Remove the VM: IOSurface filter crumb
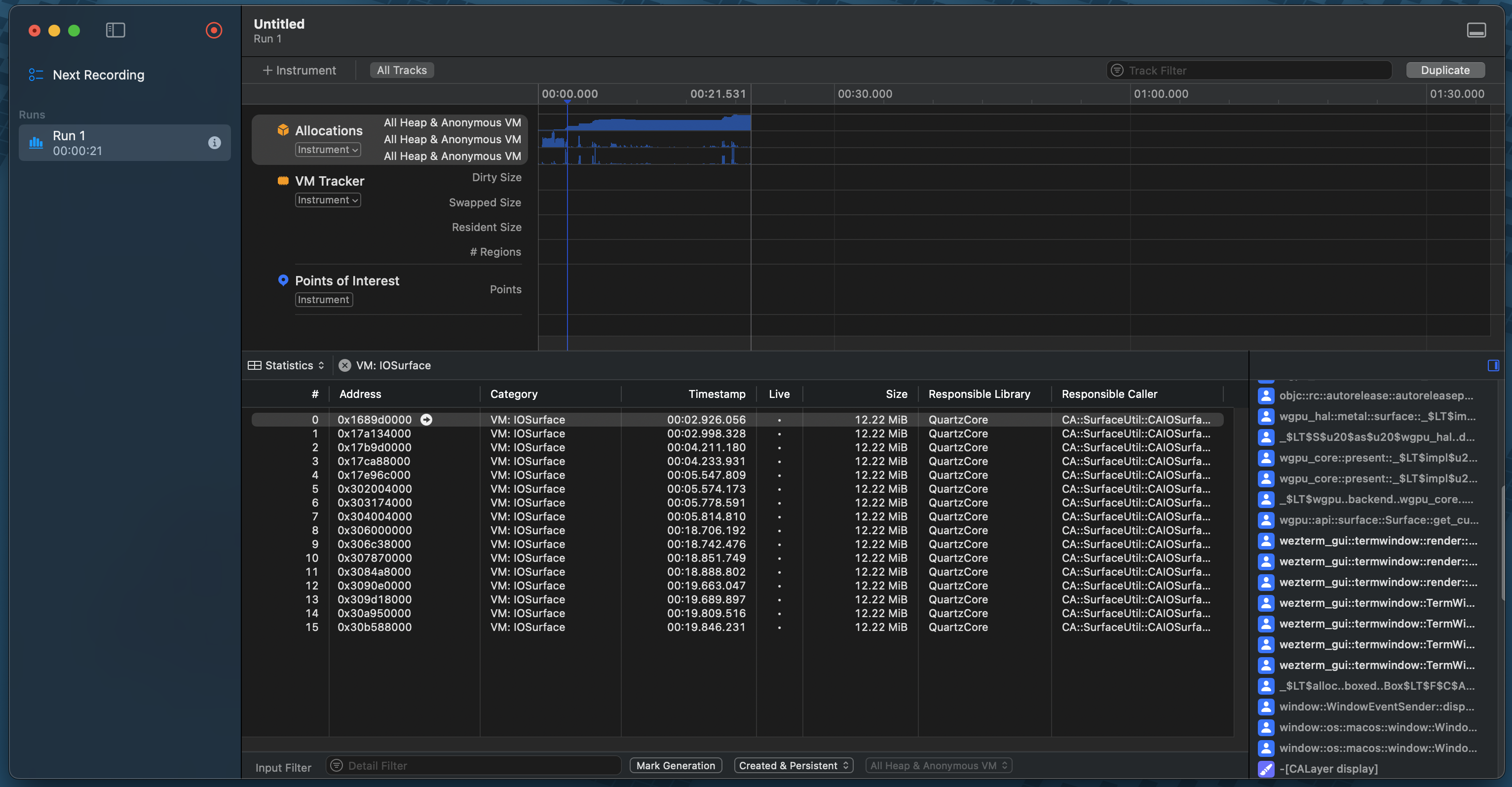This screenshot has width=1512, height=787. point(345,365)
